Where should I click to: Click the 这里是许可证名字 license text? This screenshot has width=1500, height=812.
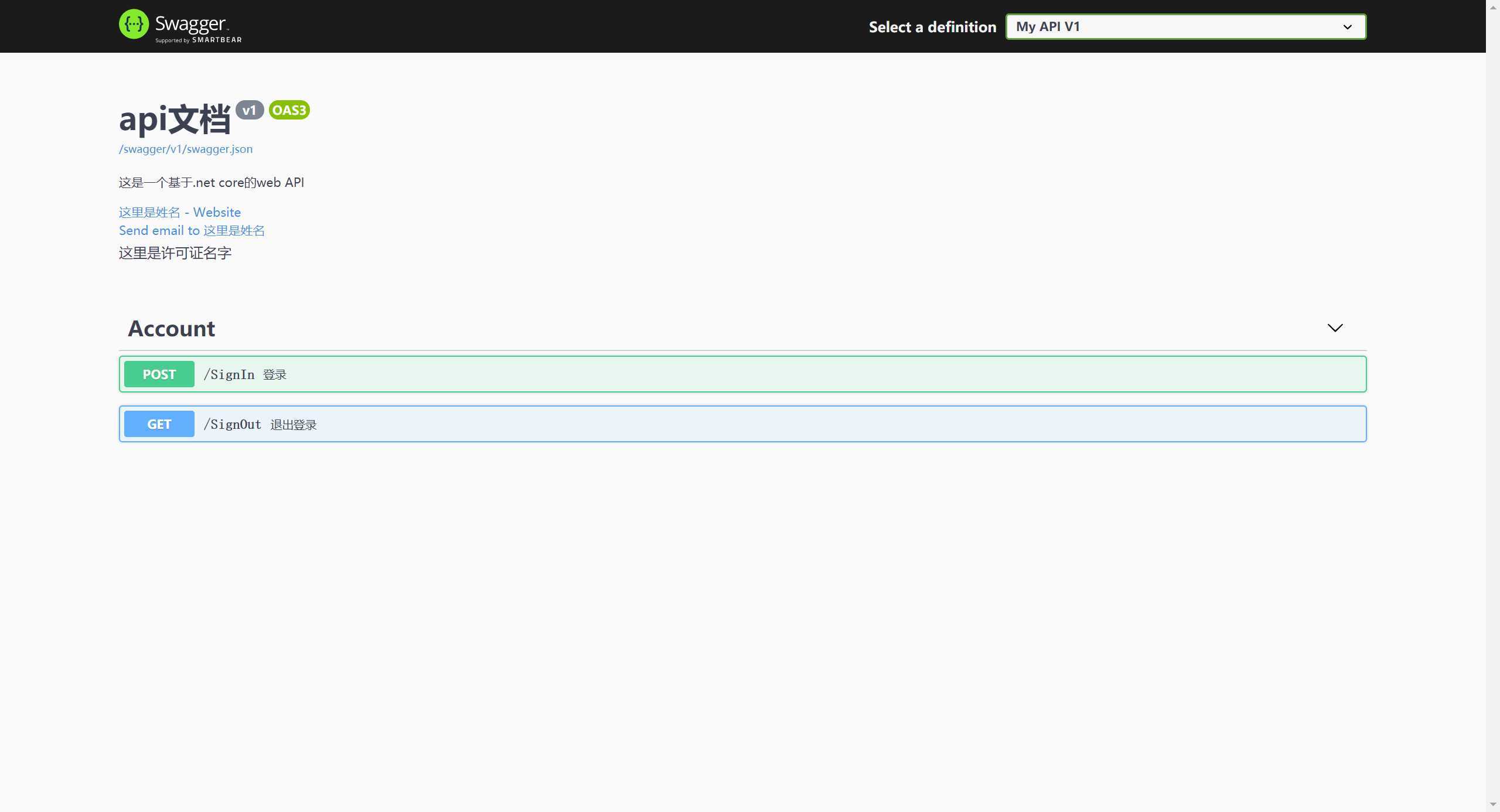pyautogui.click(x=175, y=253)
